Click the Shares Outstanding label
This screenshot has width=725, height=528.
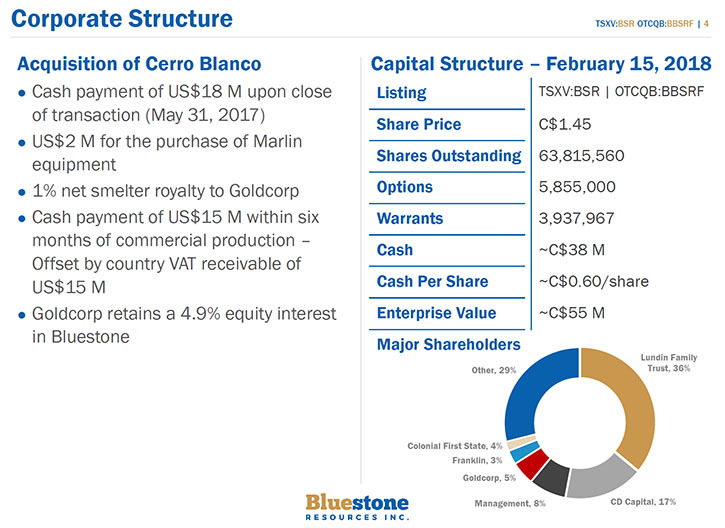pos(449,156)
